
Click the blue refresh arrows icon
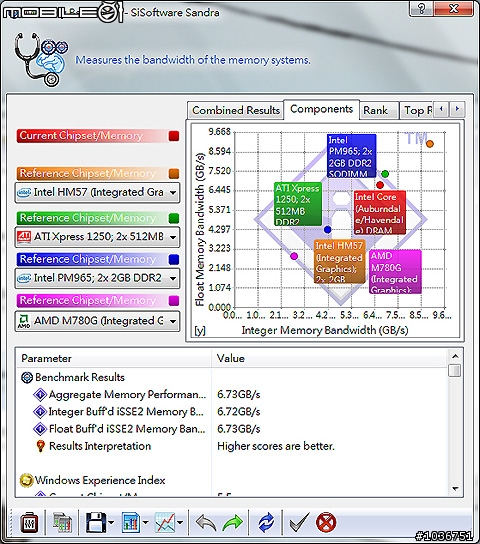click(266, 523)
